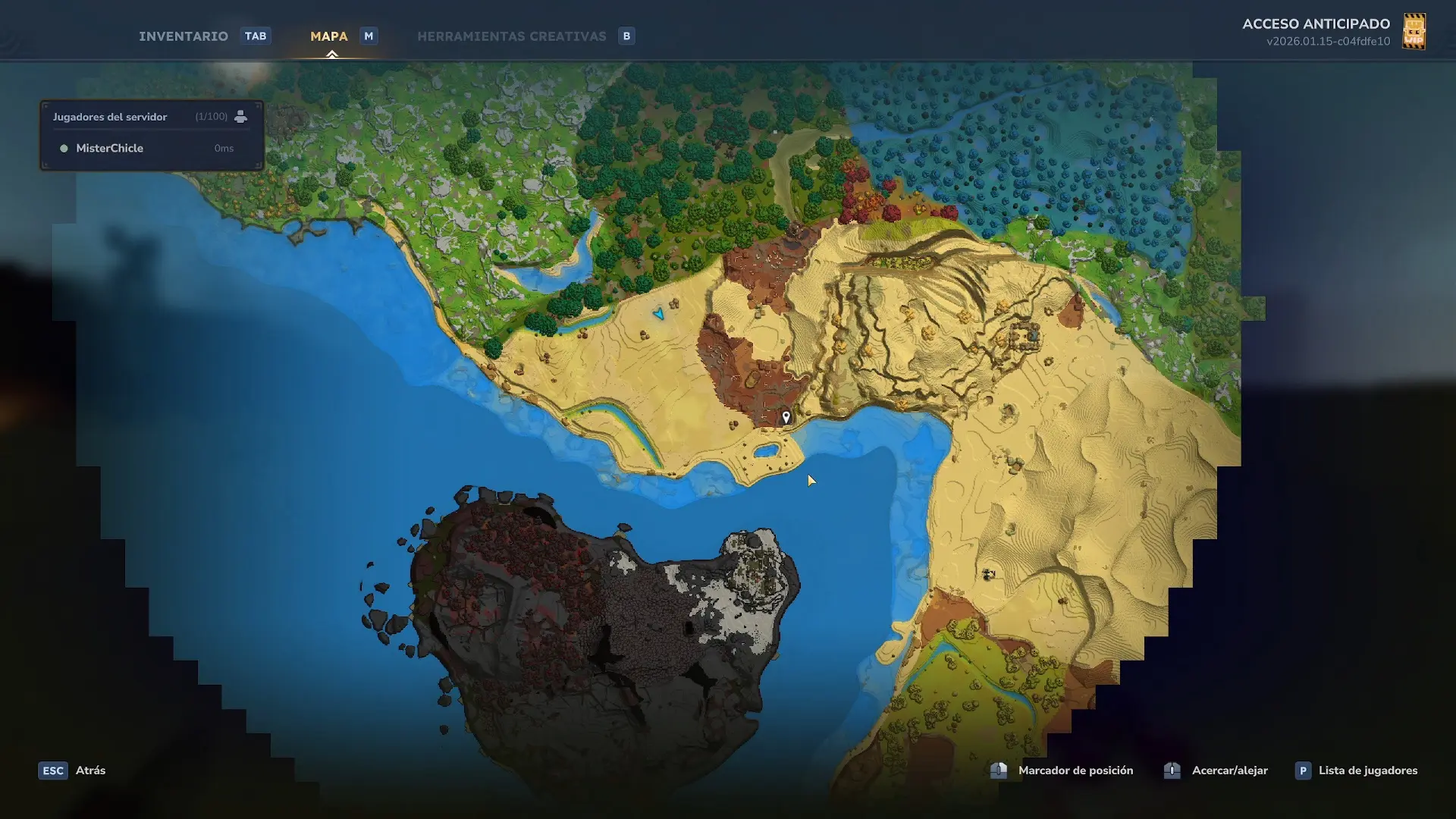Click the white location pin marker on map
The image size is (1456, 819).
[x=786, y=417]
